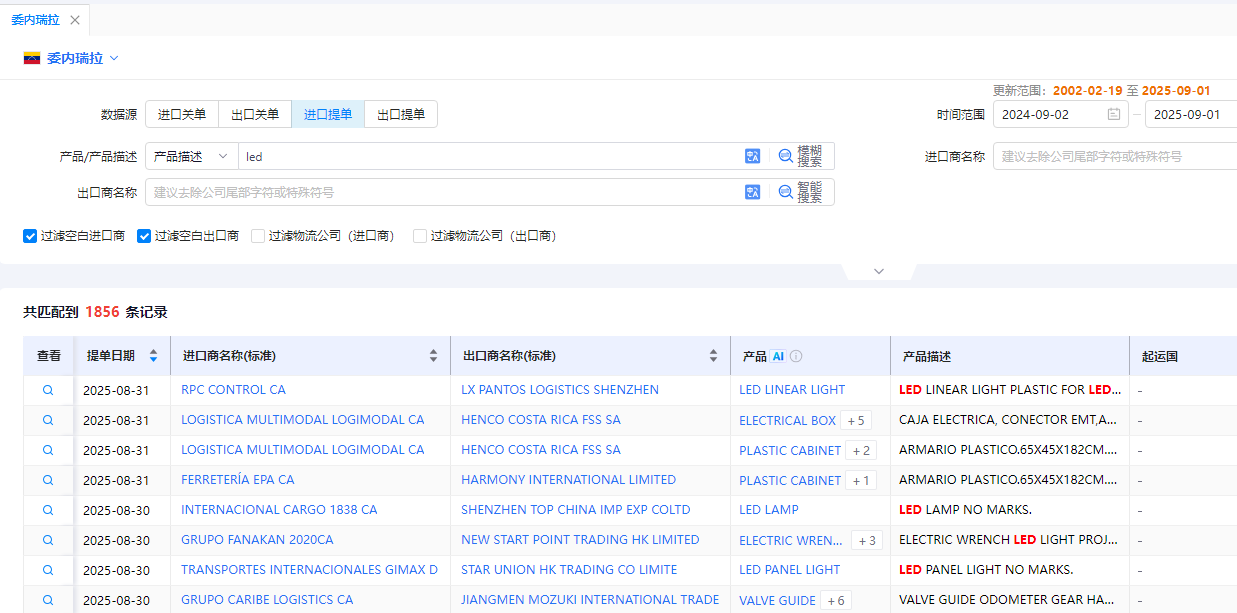Switch to the 进口关单 tab
Image resolution: width=1237 pixels, height=613 pixels.
[x=181, y=114]
